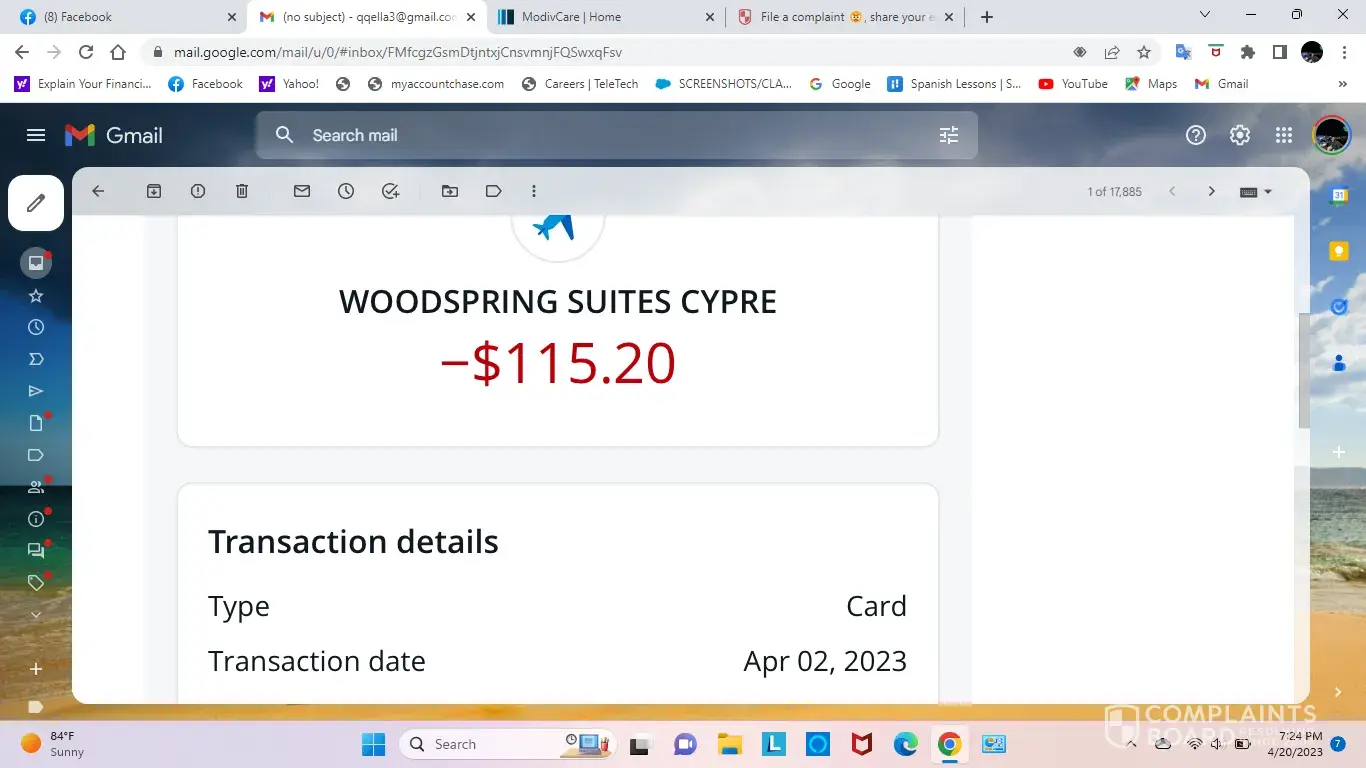Toggle the Gmail main menu hamburger
The width and height of the screenshot is (1366, 768).
click(x=36, y=135)
